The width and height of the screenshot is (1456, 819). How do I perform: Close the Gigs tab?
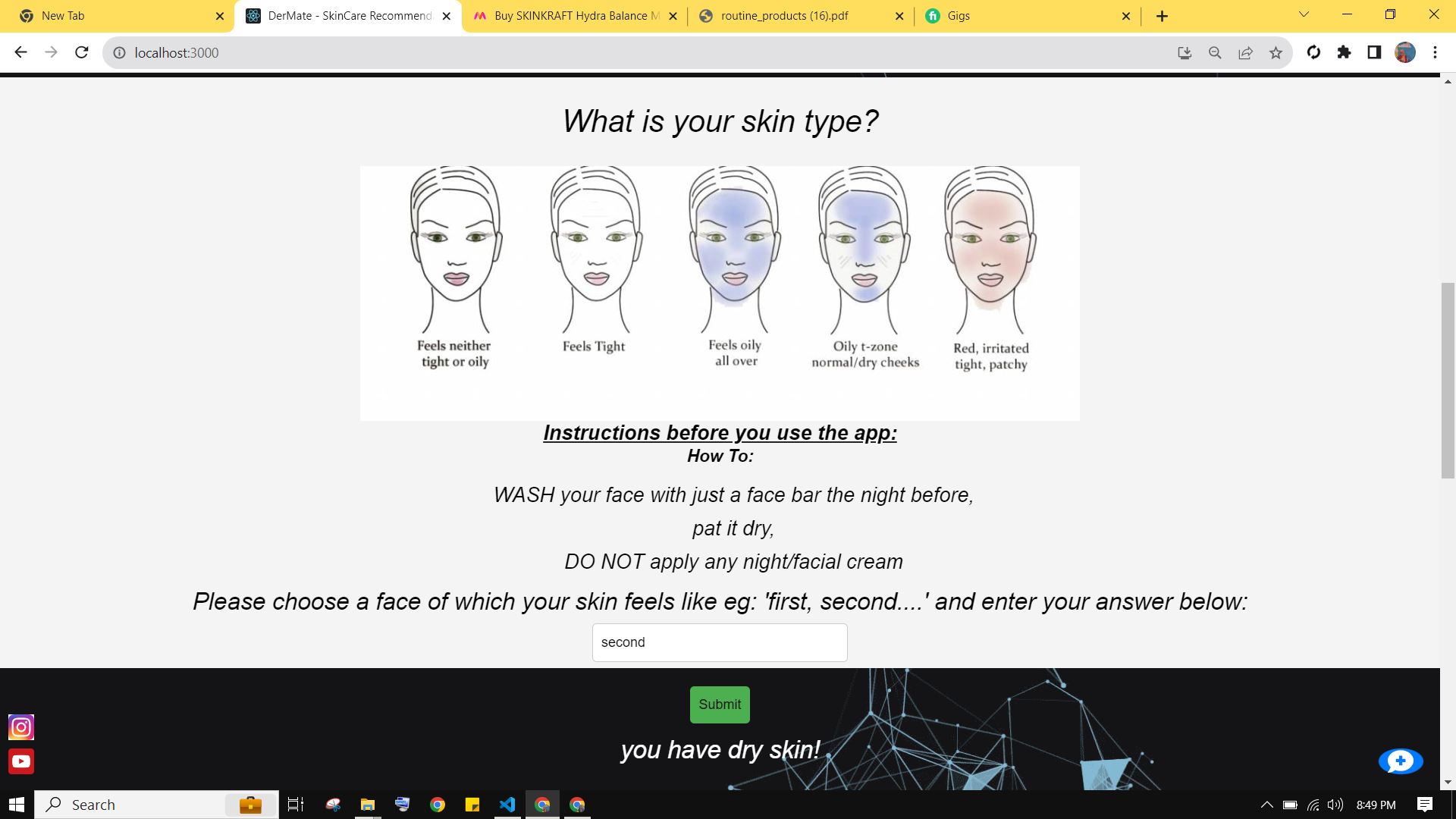tap(1125, 16)
